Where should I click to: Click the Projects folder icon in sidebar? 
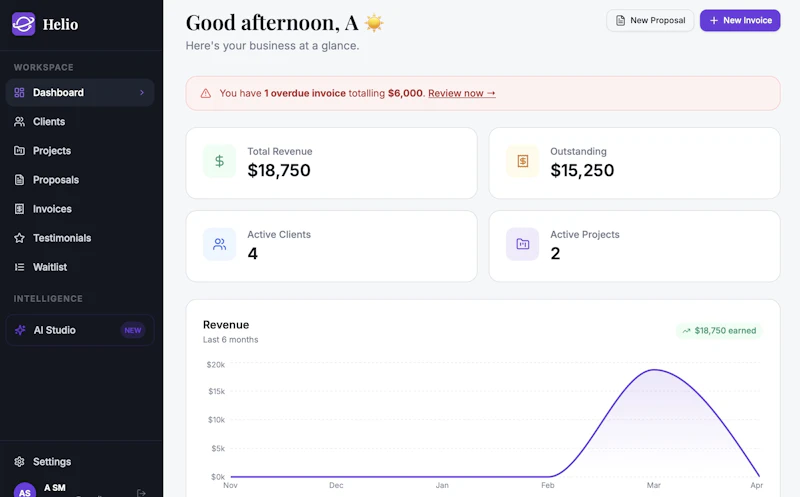19,151
